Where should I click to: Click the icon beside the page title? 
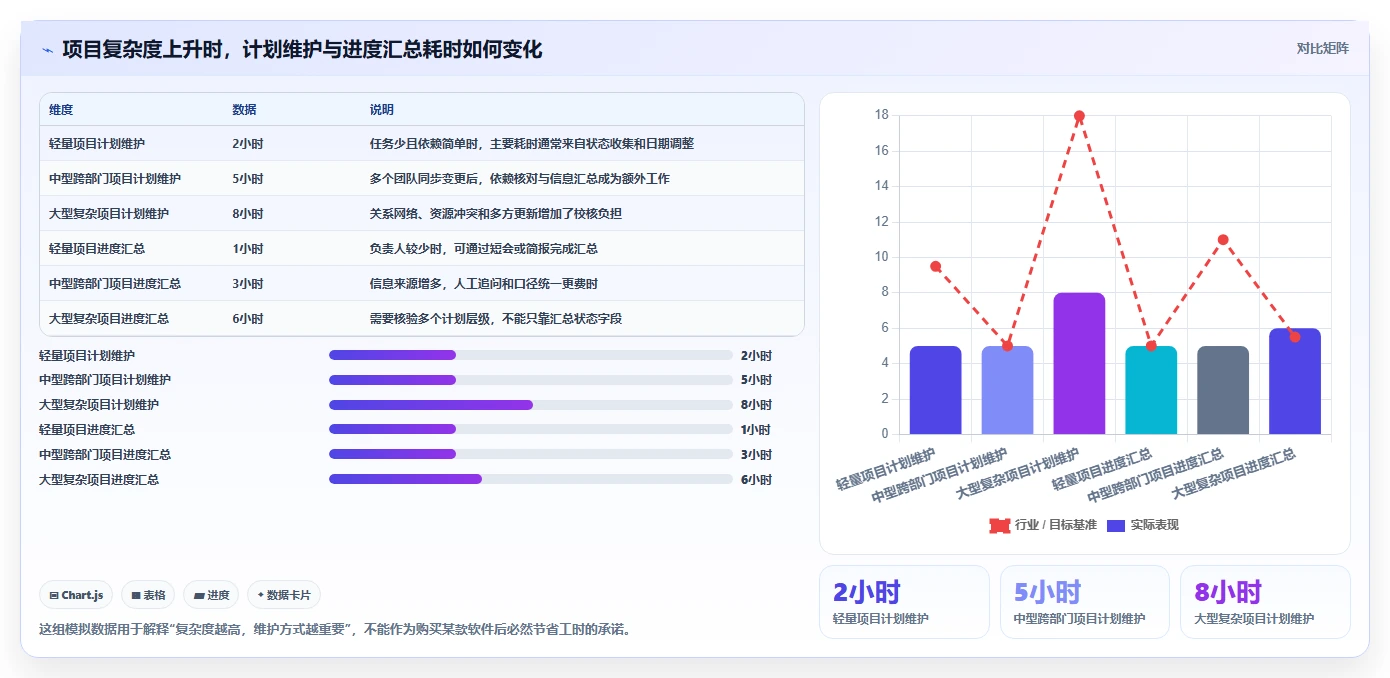[48, 49]
